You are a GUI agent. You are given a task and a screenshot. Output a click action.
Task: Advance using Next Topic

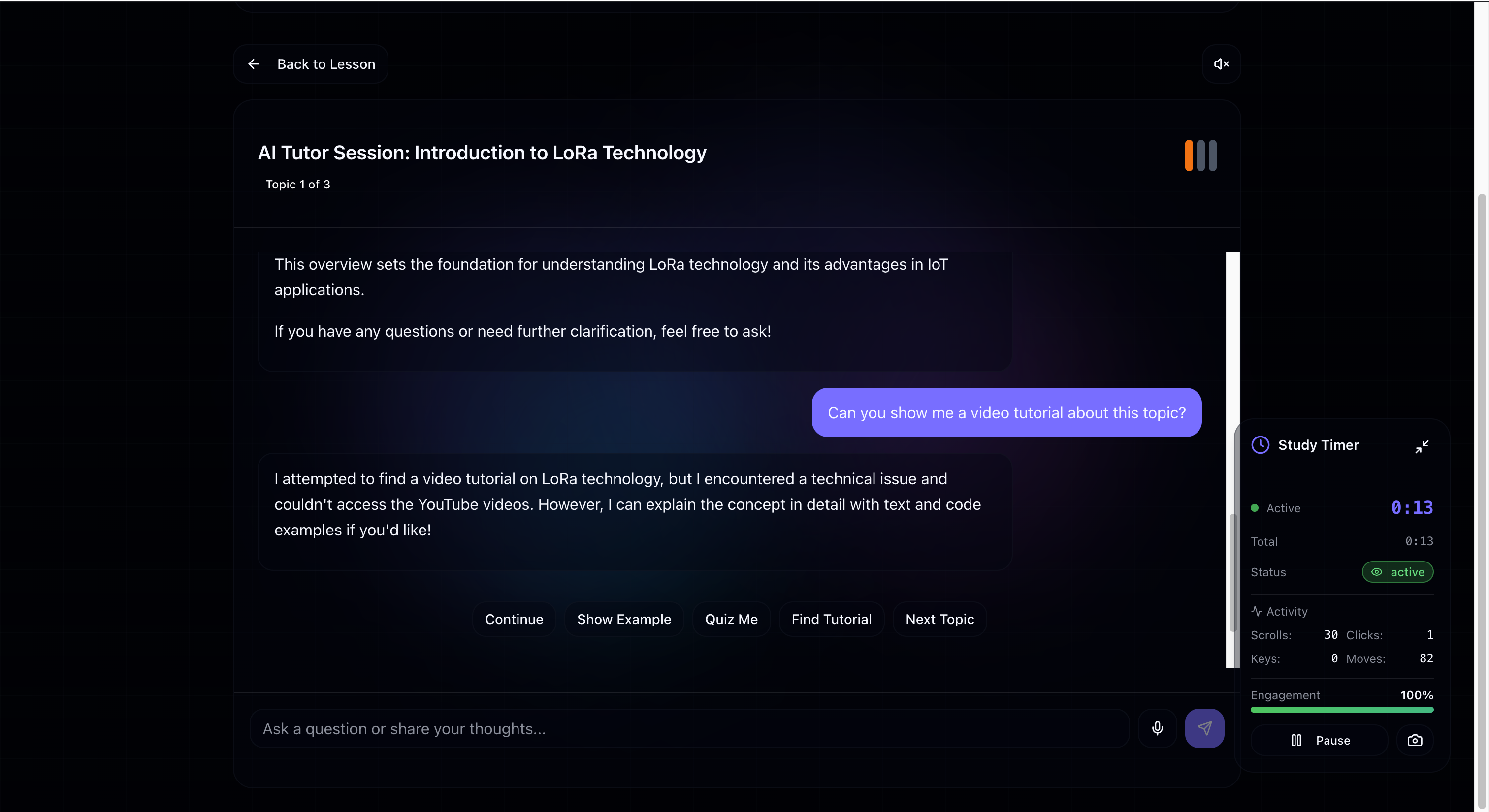939,619
